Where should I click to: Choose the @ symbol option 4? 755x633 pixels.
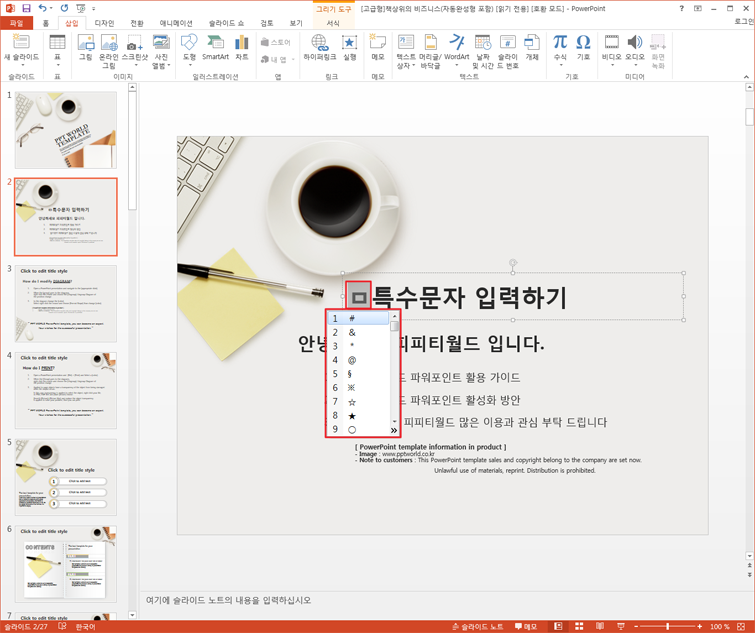(358, 360)
